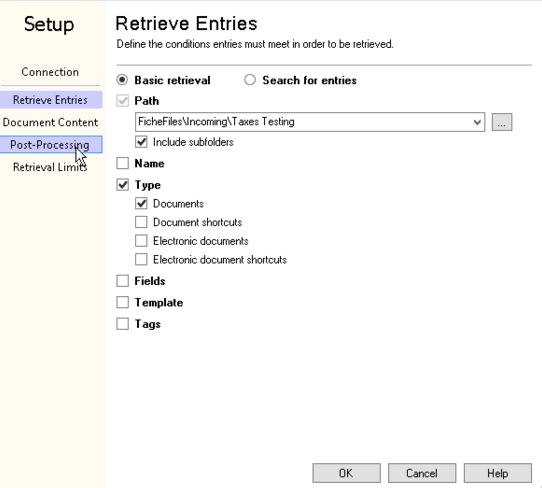Open the Post-Processing page

click(x=51, y=144)
